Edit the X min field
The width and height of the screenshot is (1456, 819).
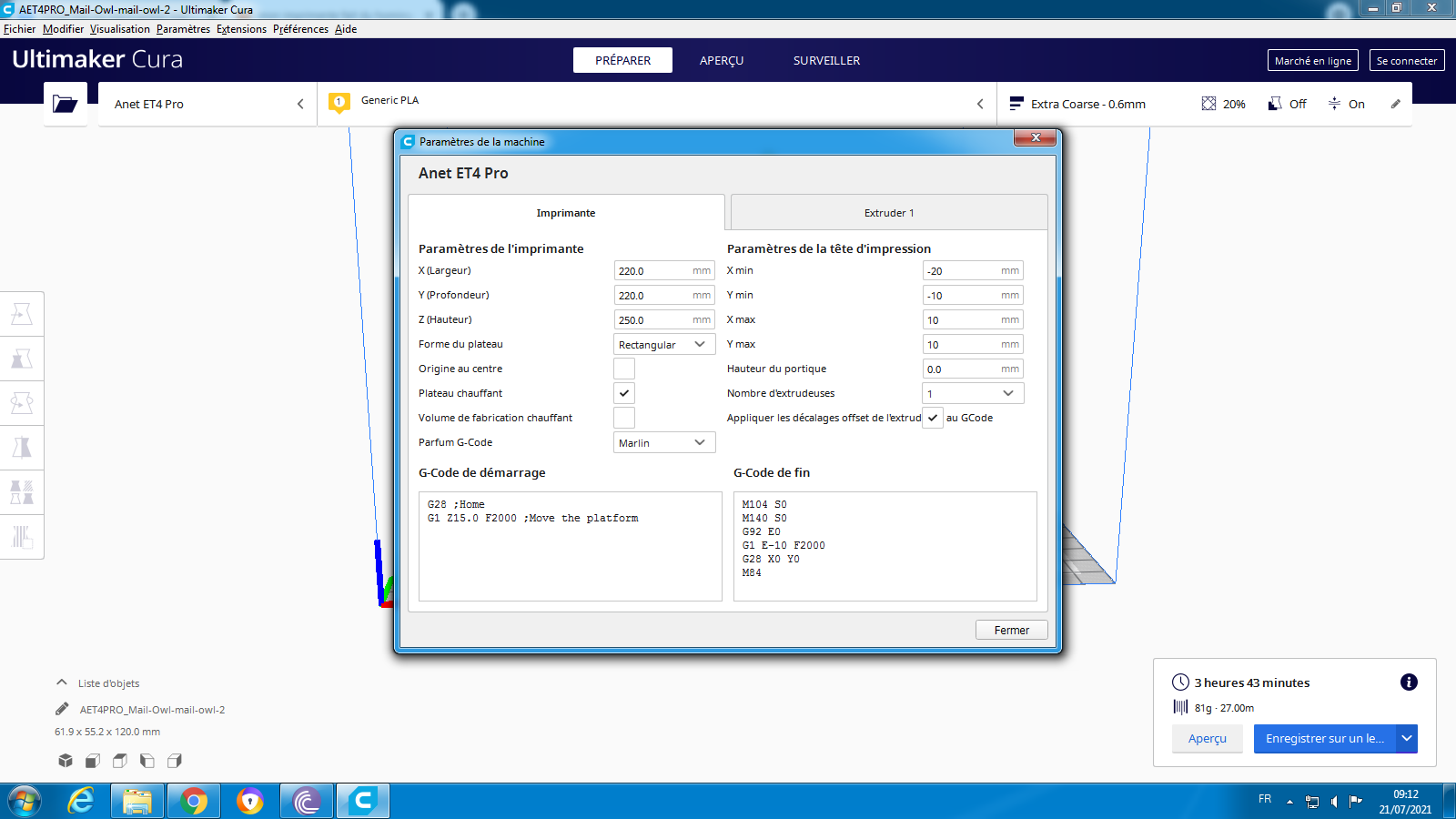[973, 270]
